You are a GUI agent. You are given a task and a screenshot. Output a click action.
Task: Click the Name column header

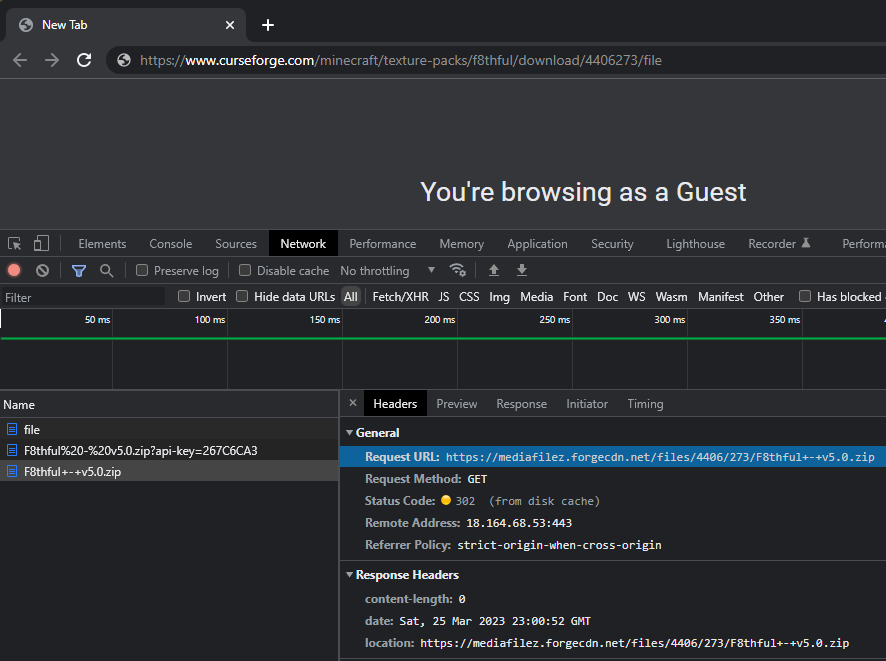pos(169,405)
